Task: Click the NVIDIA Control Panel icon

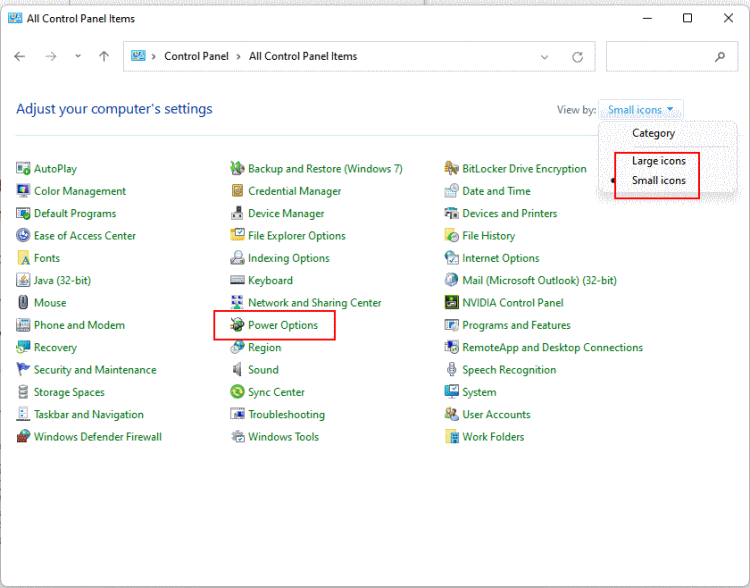Action: tap(452, 303)
